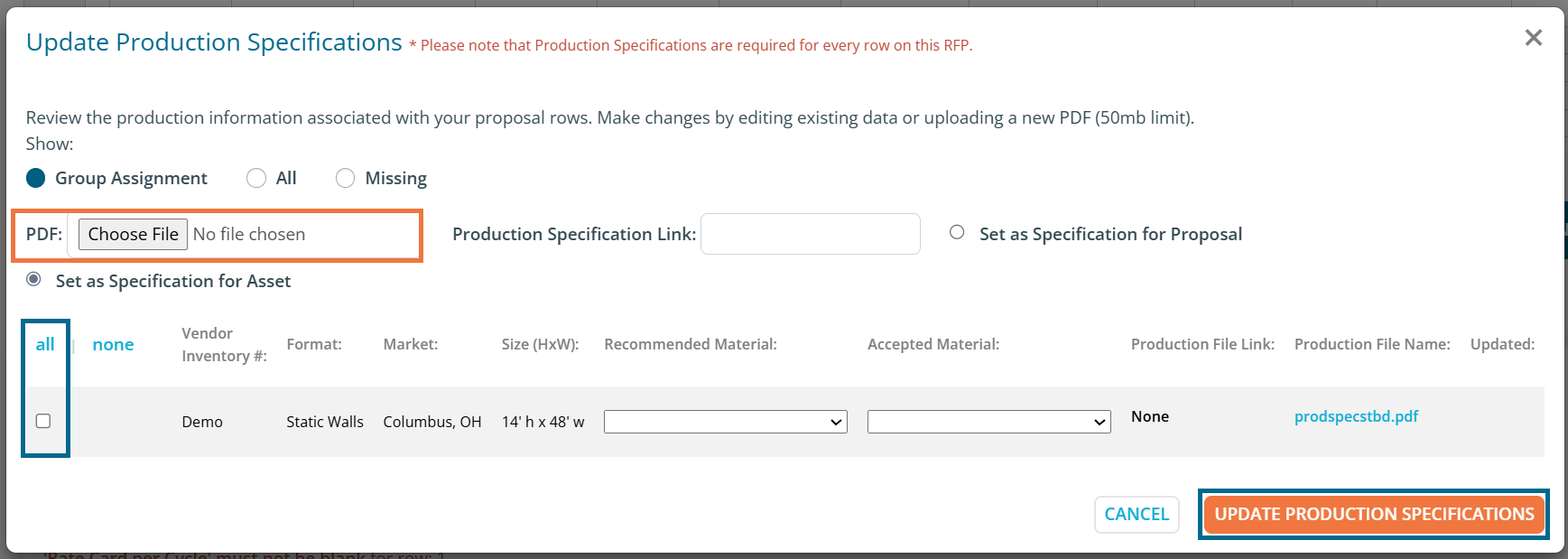
Task: Click the Market column header
Action: tap(410, 344)
